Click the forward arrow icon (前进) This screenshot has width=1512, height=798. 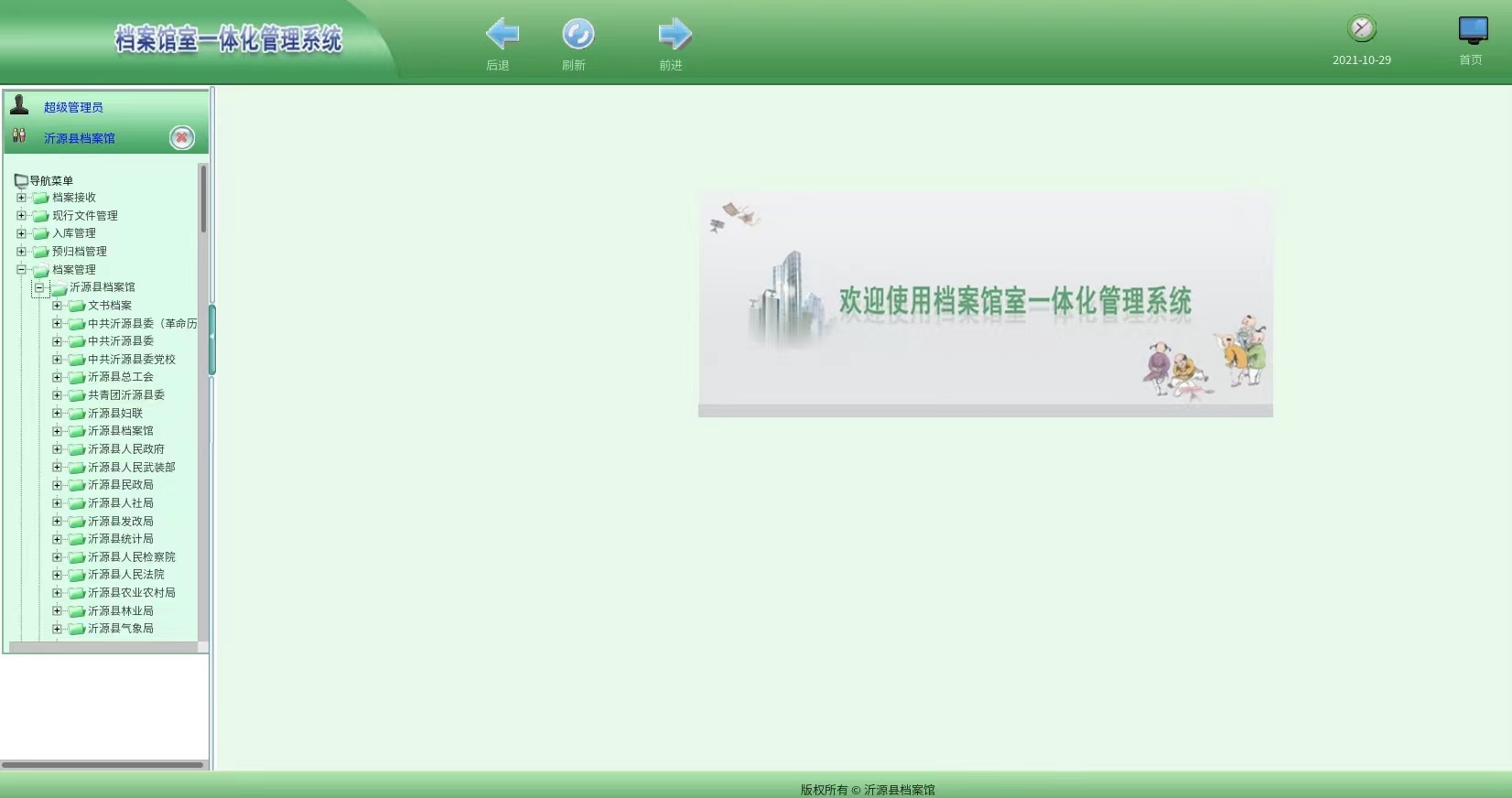(x=674, y=35)
